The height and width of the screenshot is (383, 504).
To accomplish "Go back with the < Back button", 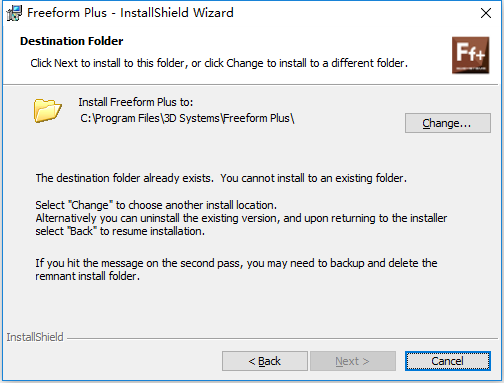I will click(x=265, y=361).
